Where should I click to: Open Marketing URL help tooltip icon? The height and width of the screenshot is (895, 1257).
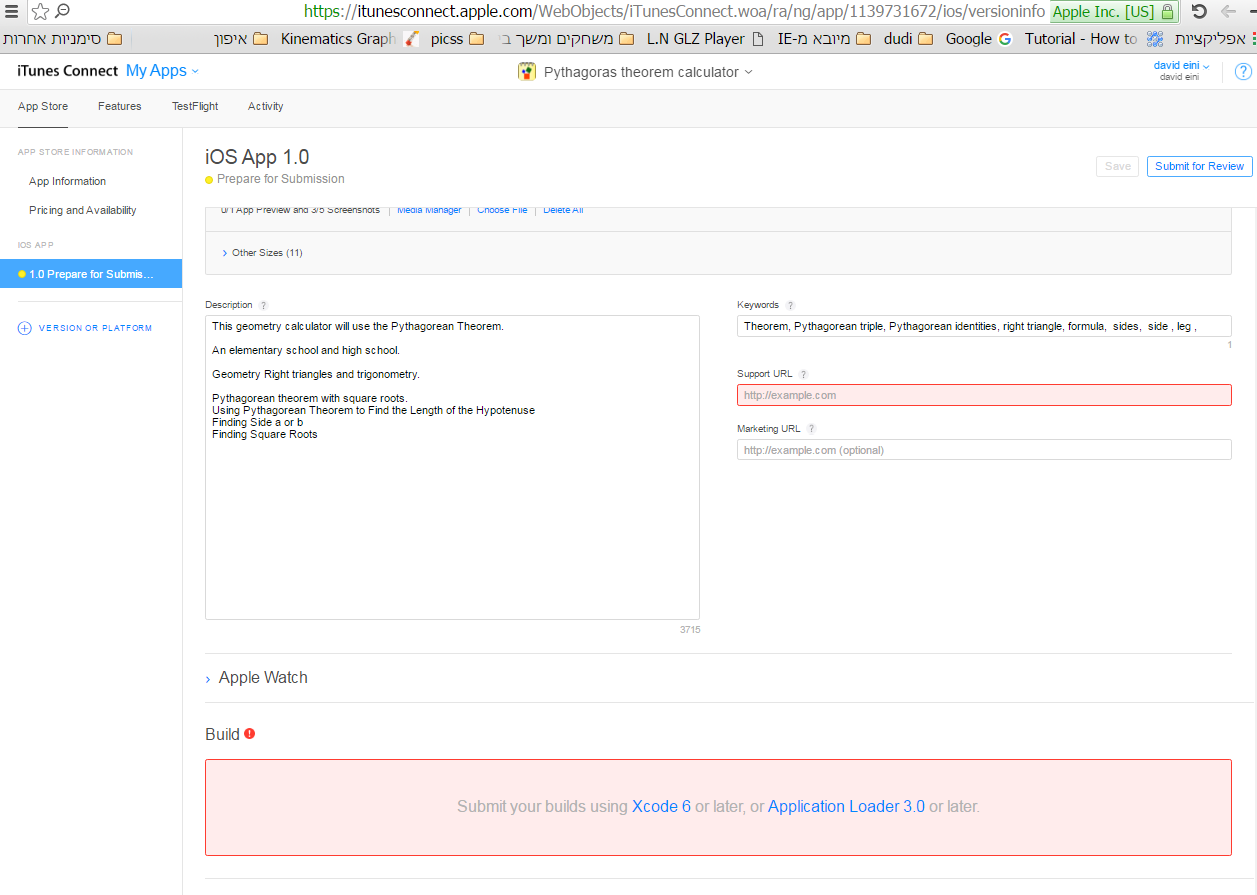(812, 429)
